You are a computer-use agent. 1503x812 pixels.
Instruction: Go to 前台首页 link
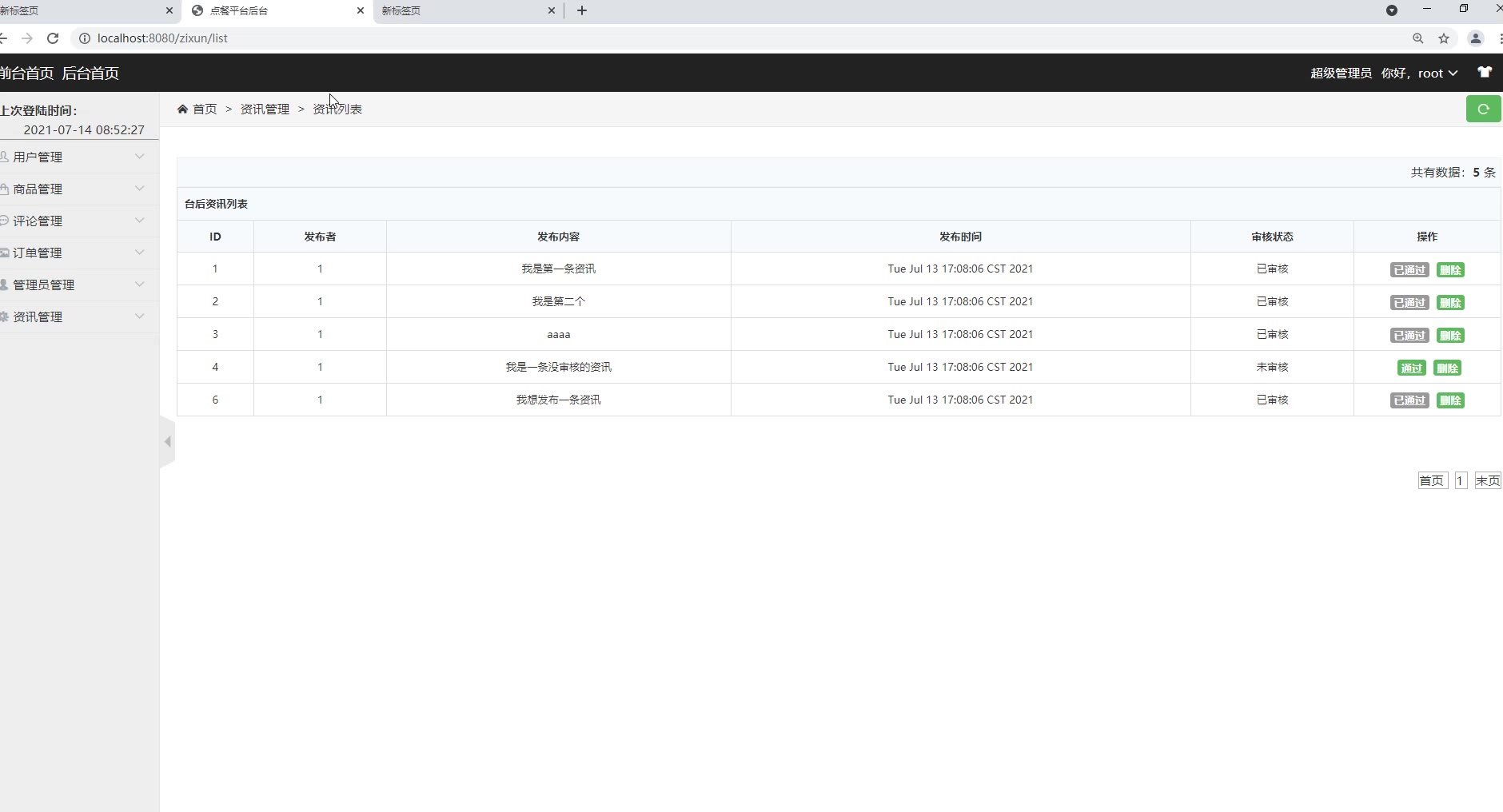(27, 73)
